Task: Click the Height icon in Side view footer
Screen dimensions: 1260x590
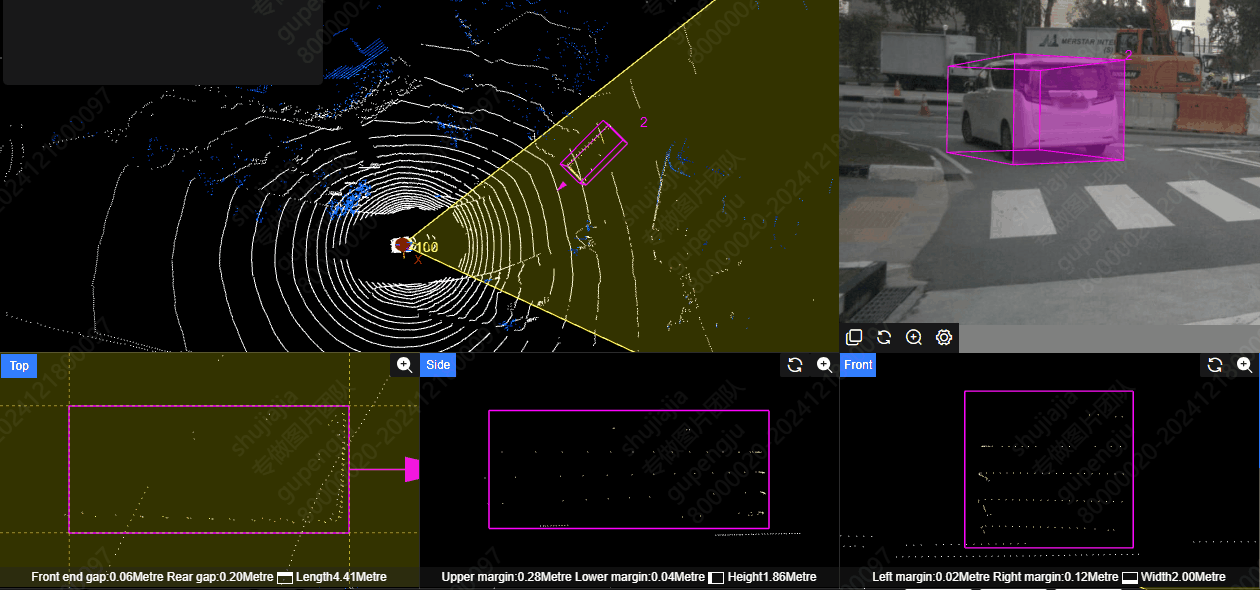Action: (x=716, y=577)
